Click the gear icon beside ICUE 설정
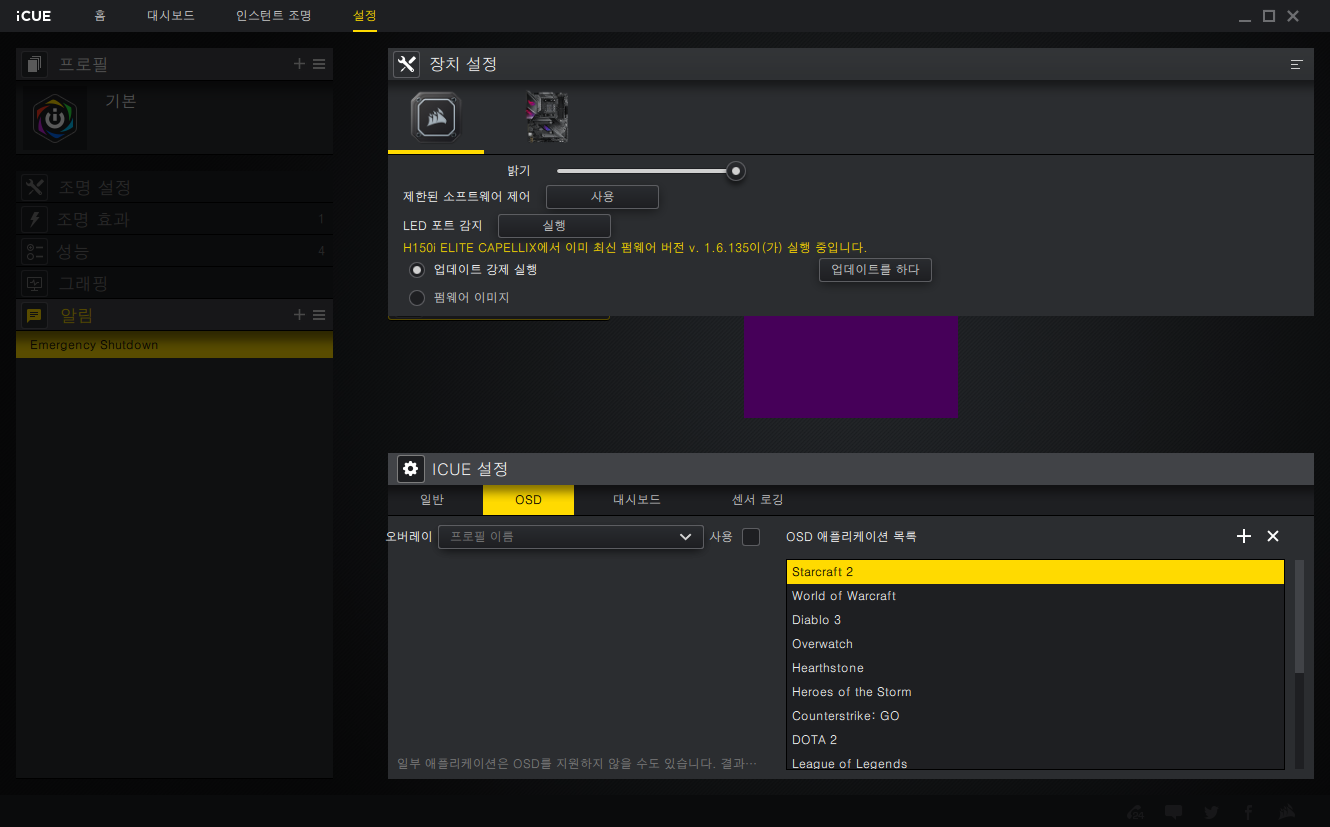 pos(410,468)
